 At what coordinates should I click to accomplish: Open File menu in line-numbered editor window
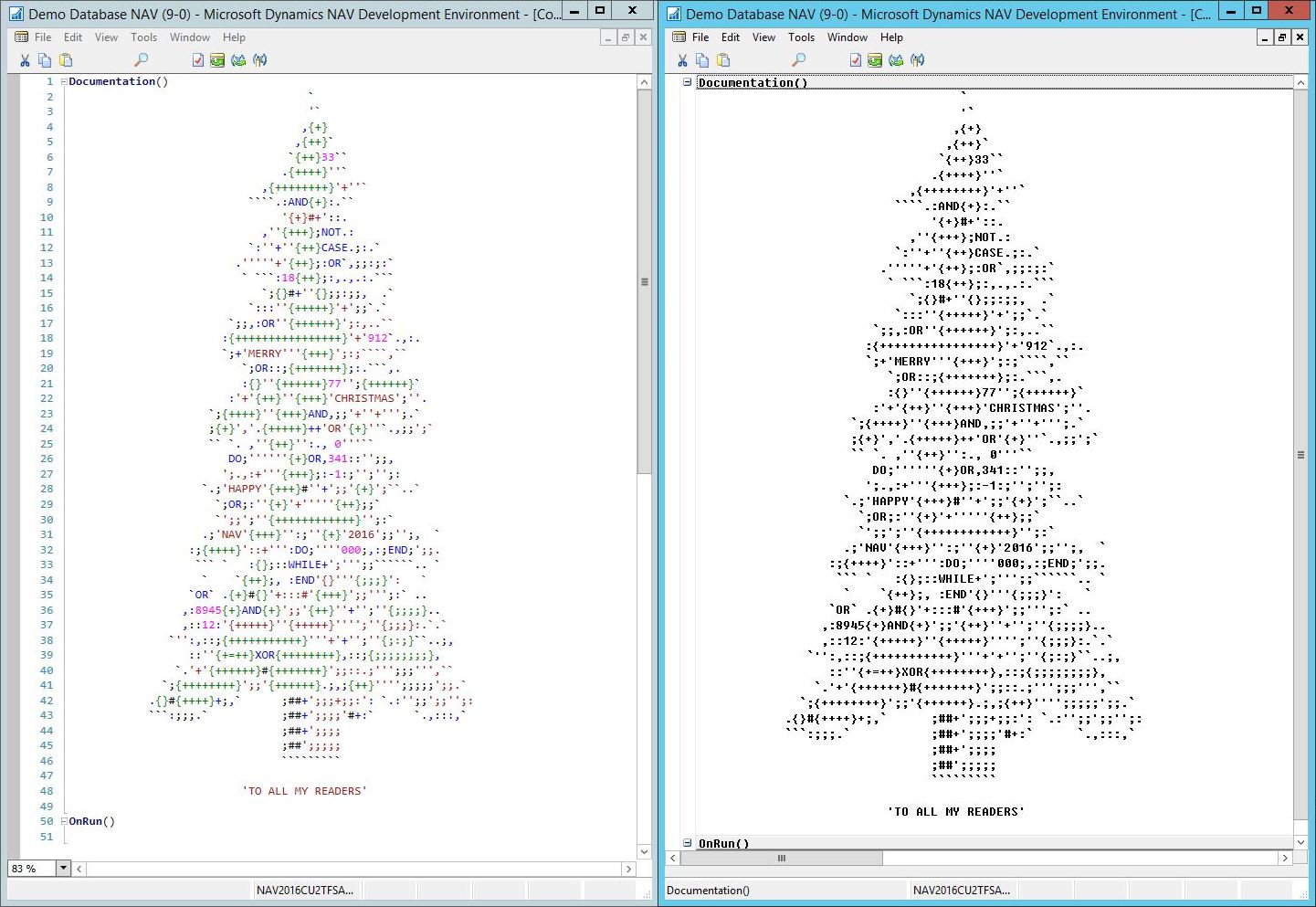43,37
